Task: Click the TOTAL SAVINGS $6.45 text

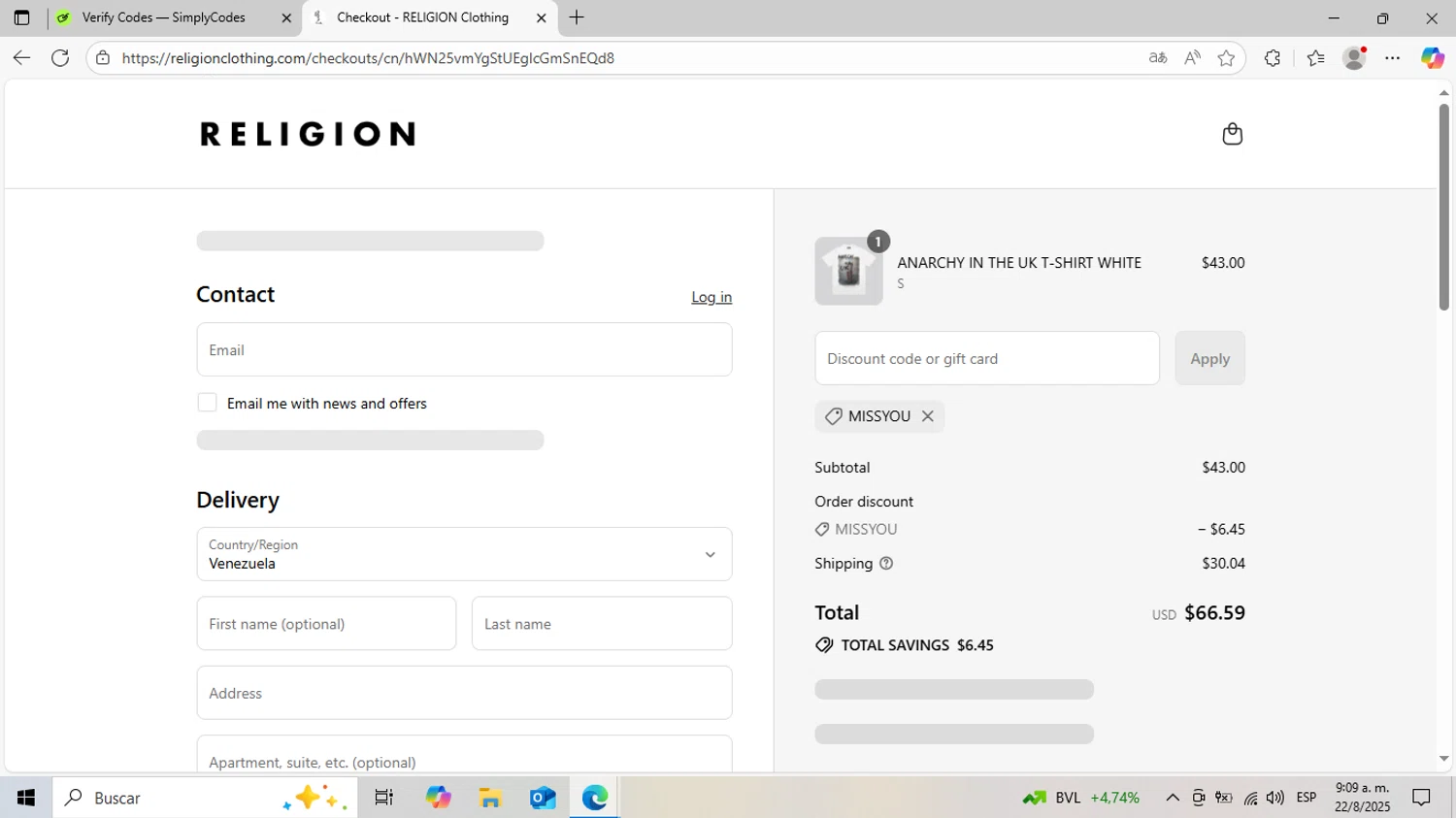Action: tap(917, 645)
